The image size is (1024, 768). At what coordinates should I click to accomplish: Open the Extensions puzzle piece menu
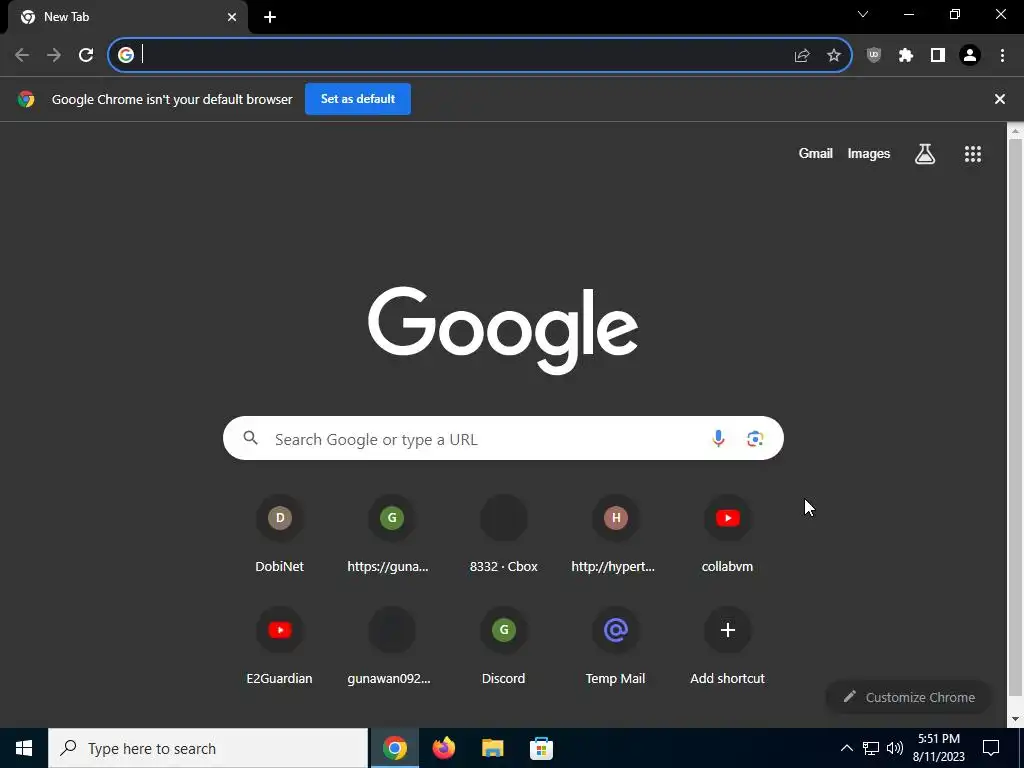point(906,56)
